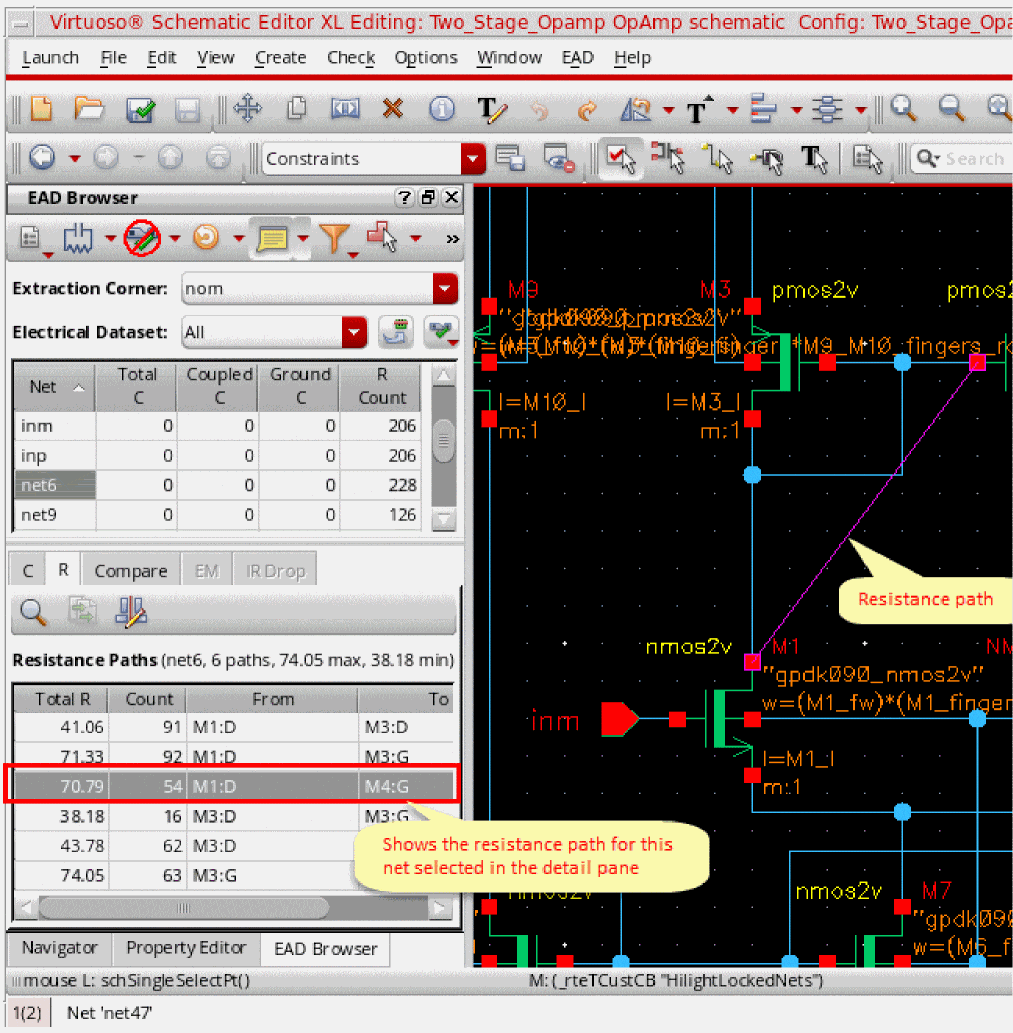This screenshot has height=1033, width=1013.
Task: Toggle the crossed-out parasitic display icon
Action: pos(142,238)
